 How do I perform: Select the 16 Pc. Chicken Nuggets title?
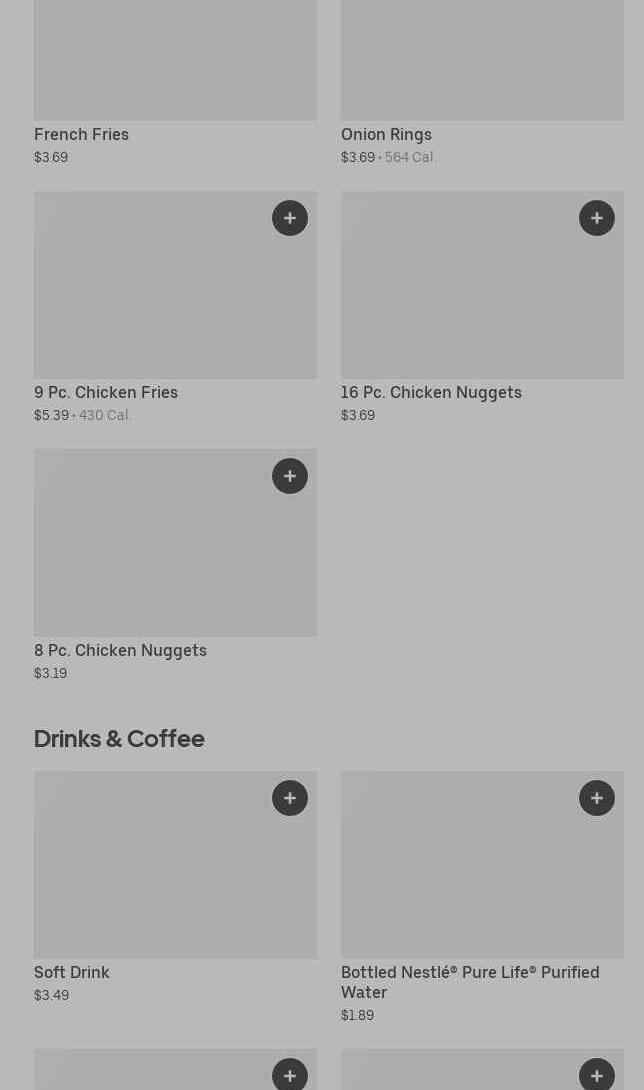pyautogui.click(x=431, y=392)
